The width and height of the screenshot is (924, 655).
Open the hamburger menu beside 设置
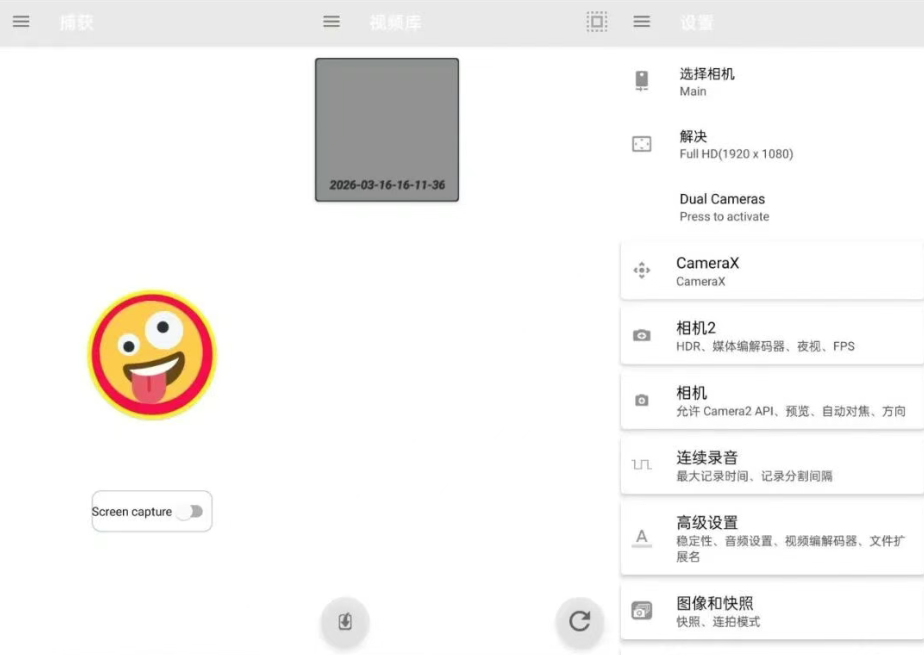pos(641,21)
